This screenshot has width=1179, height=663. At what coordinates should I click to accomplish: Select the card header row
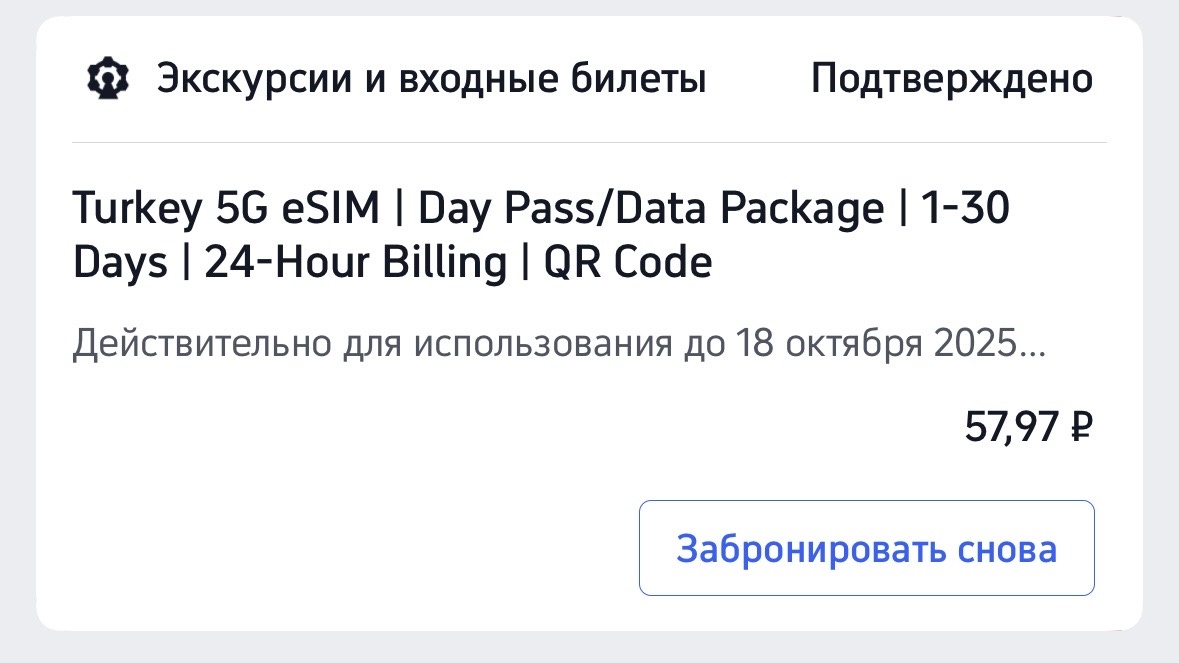click(x=589, y=76)
